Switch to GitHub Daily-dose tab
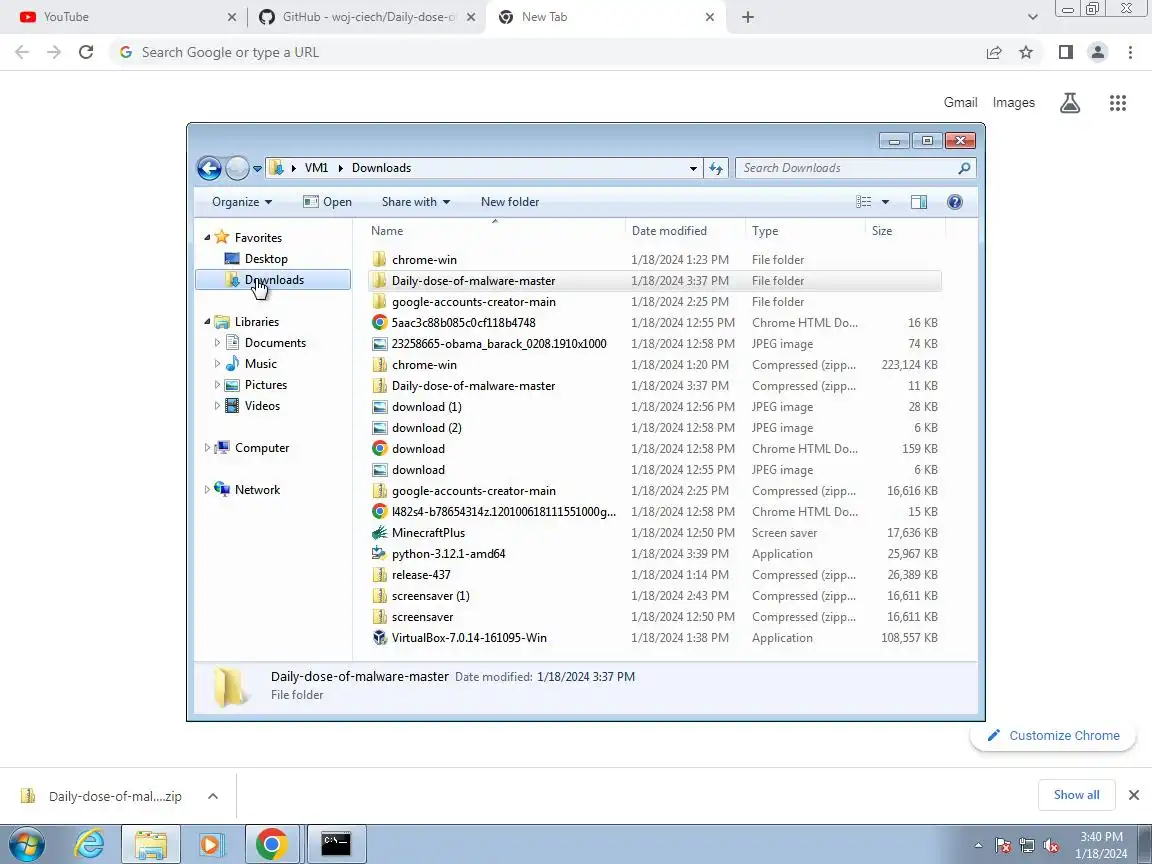 [367, 17]
